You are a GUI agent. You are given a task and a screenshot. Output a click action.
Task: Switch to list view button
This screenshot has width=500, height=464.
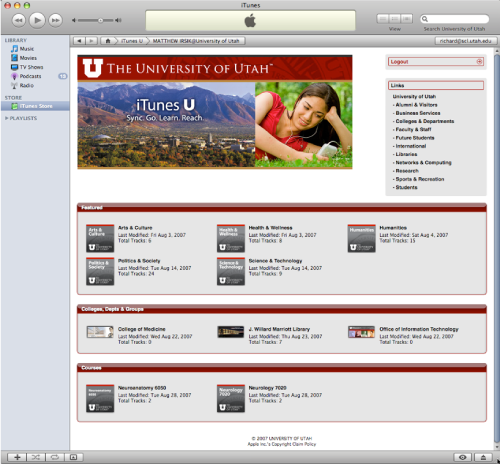pyautogui.click(x=383, y=19)
